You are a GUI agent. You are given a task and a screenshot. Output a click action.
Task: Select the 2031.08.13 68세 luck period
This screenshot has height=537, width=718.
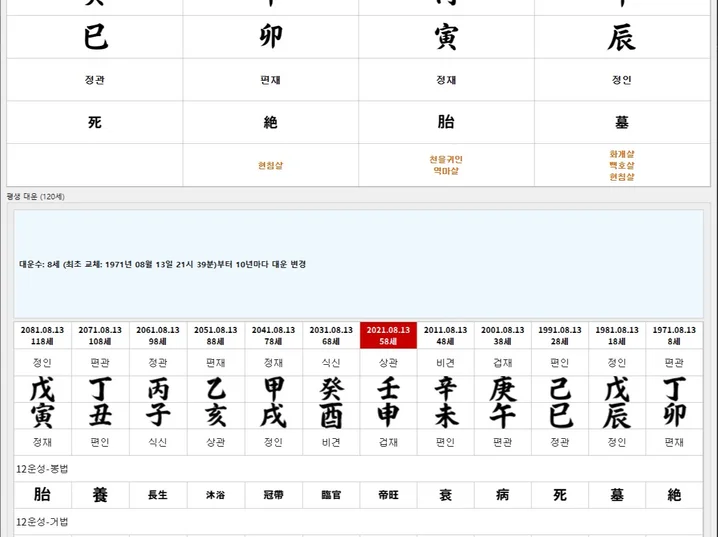point(330,335)
